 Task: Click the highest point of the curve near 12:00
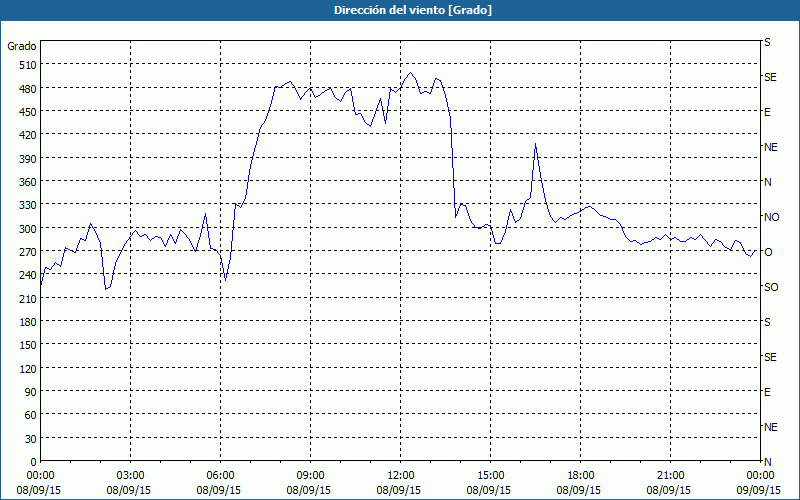pyautogui.click(x=410, y=72)
